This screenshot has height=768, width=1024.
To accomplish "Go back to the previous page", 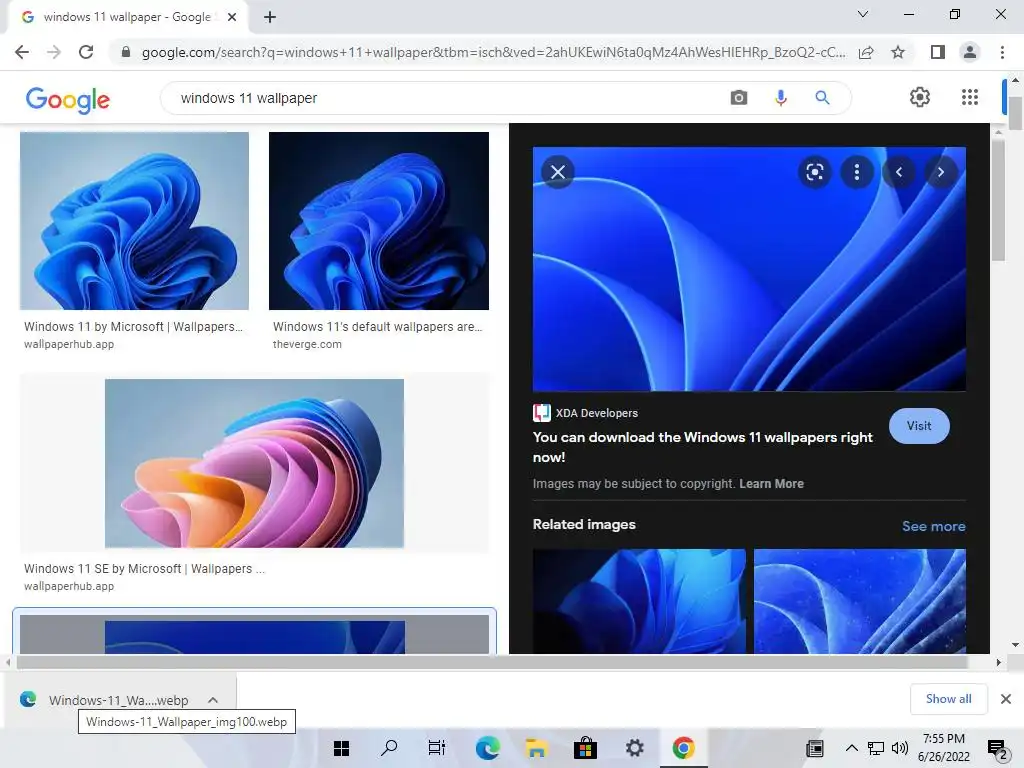I will tap(22, 52).
